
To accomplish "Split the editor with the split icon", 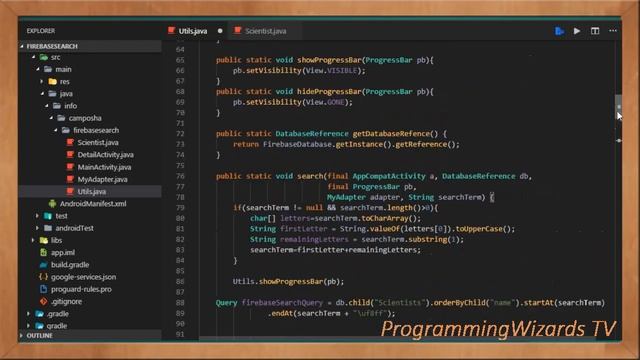I will click(x=595, y=31).
